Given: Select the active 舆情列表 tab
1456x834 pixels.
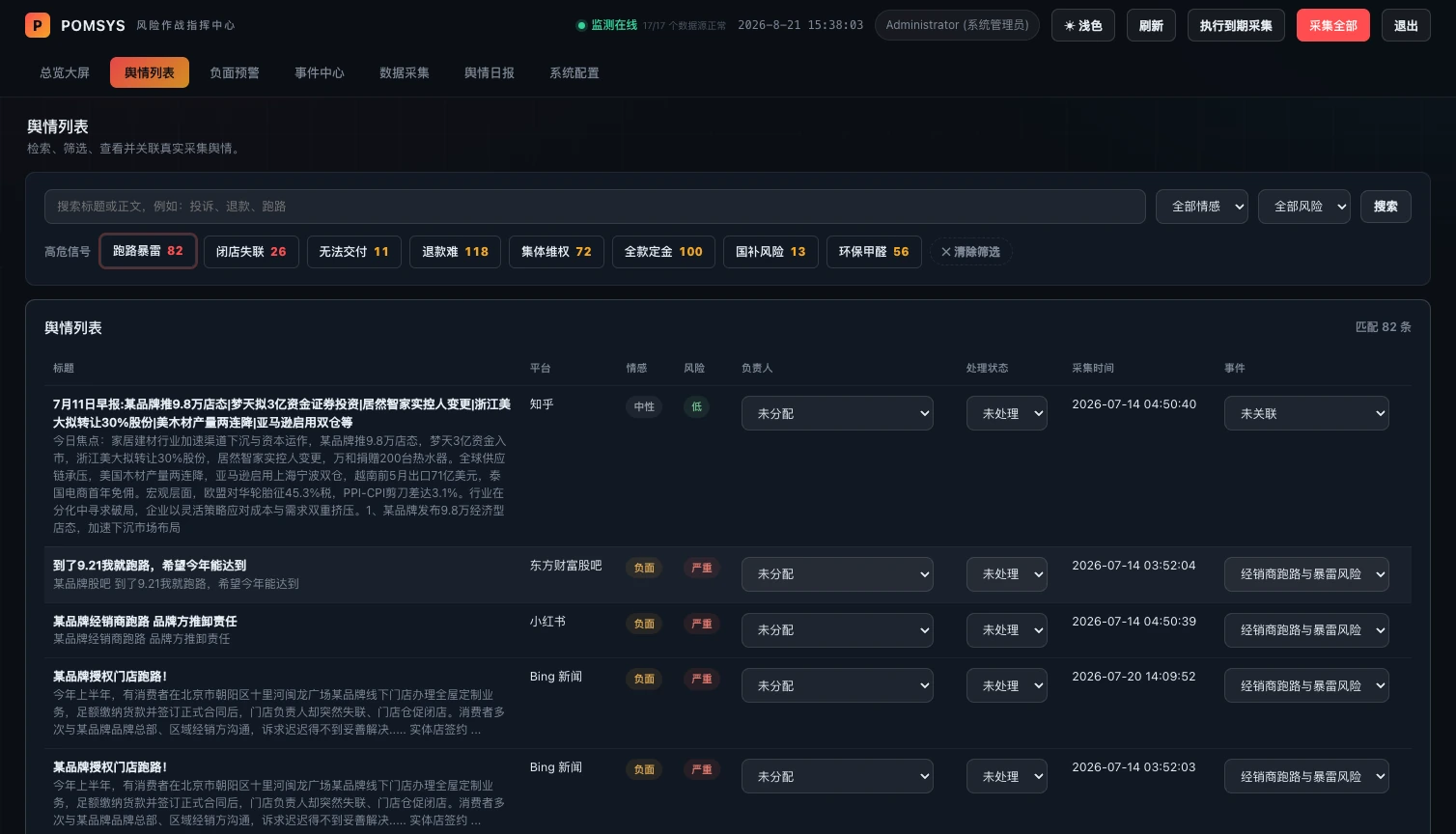Looking at the screenshot, I should point(150,72).
